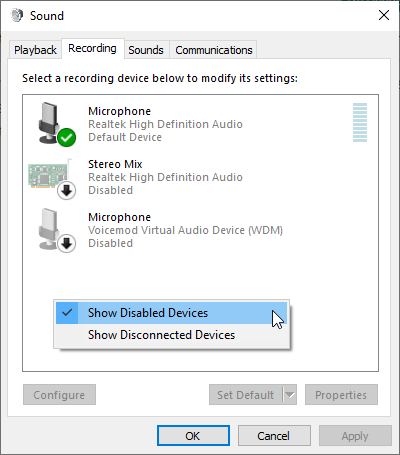Close the Sound dialog window
The image size is (400, 455).
point(384,15)
